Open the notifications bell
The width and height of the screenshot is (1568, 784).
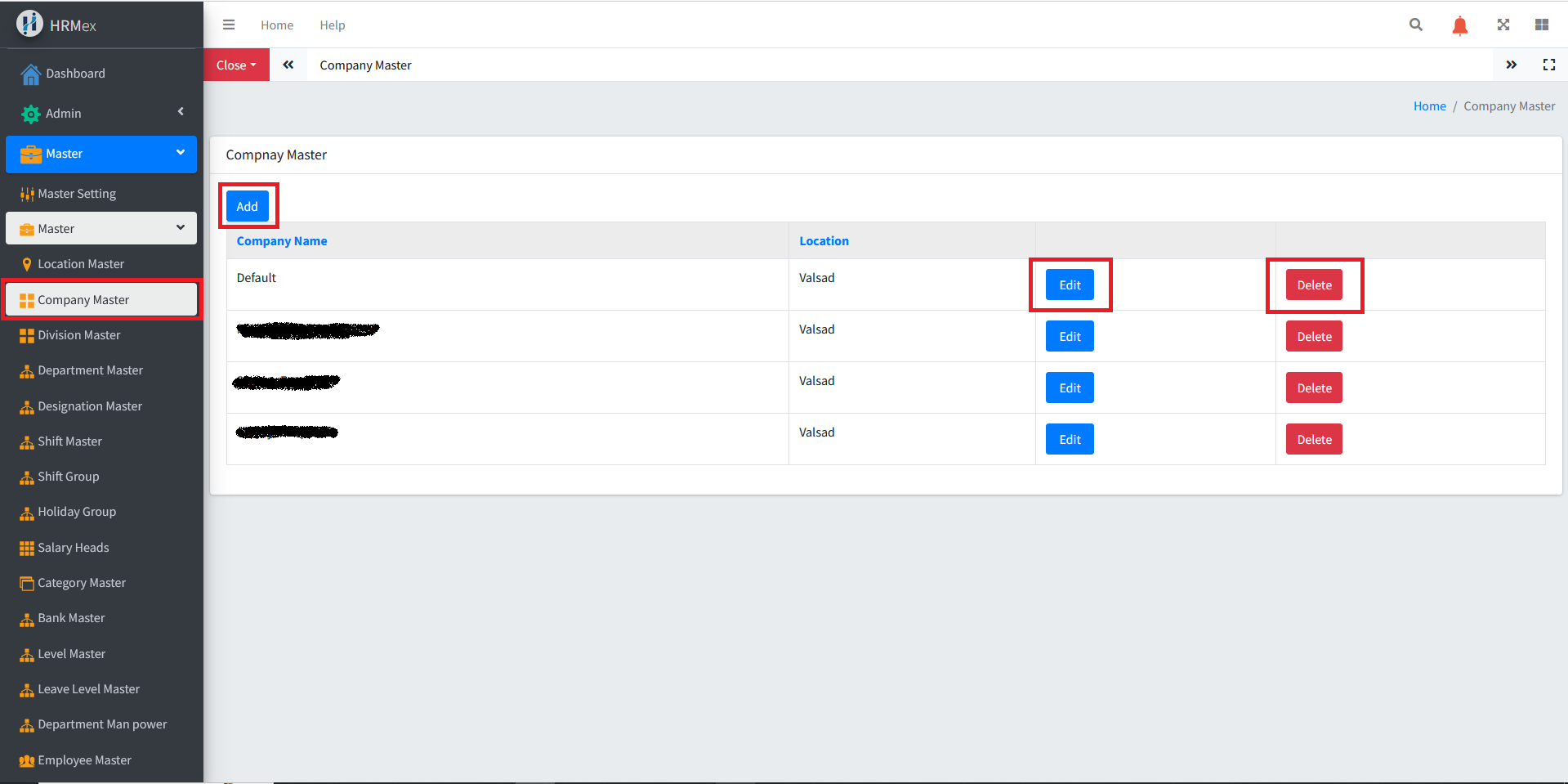point(1459,25)
